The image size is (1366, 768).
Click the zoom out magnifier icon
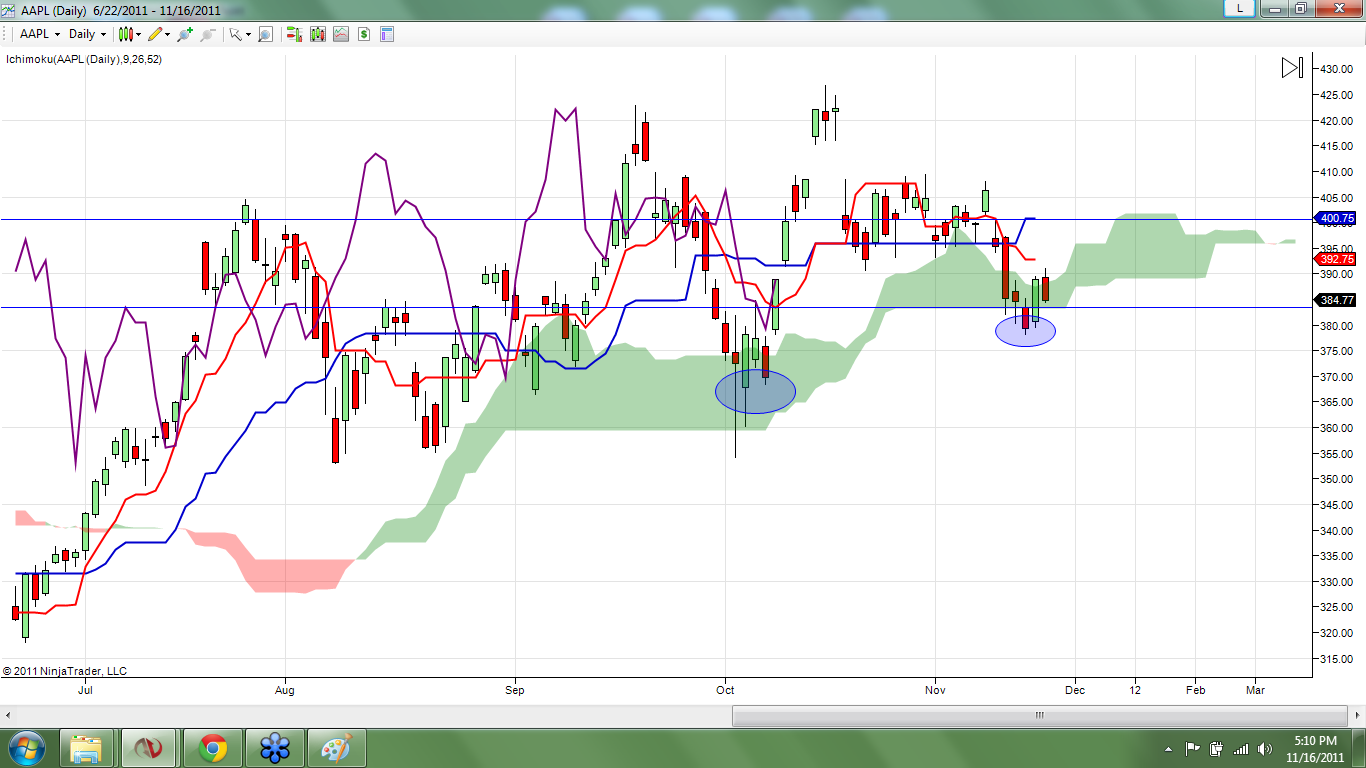tap(207, 34)
